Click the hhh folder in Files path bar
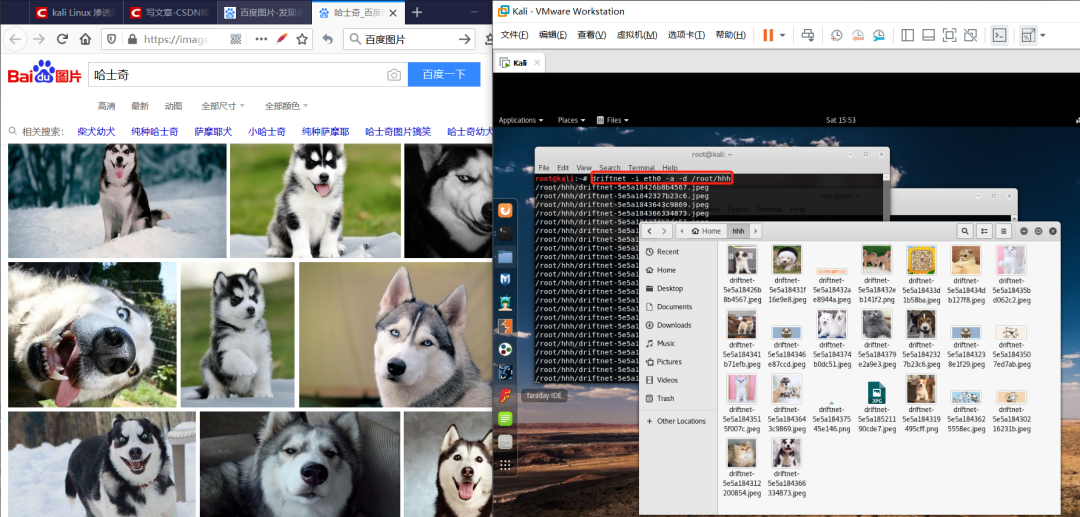The height and width of the screenshot is (517, 1080). [x=738, y=231]
